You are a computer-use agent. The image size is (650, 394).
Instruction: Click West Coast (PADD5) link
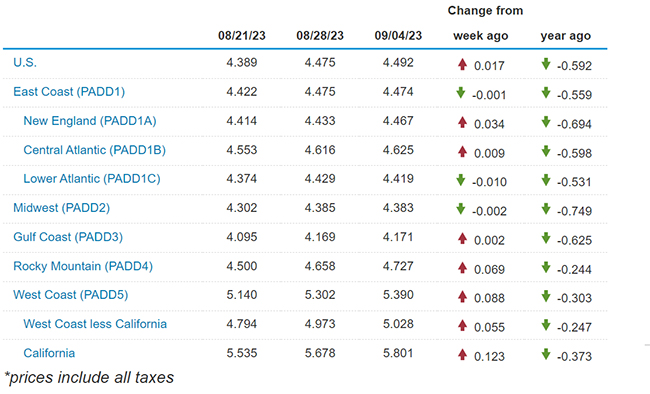pos(70,295)
